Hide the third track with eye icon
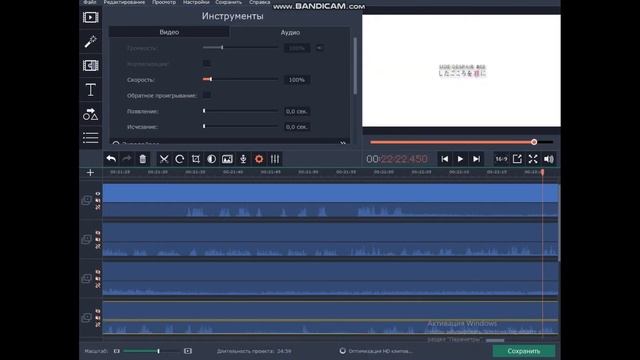This screenshot has height=360, width=640. pyautogui.click(x=98, y=272)
